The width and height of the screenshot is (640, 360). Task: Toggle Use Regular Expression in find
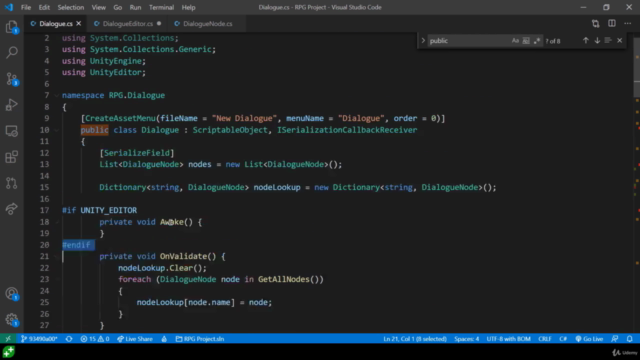click(x=537, y=40)
